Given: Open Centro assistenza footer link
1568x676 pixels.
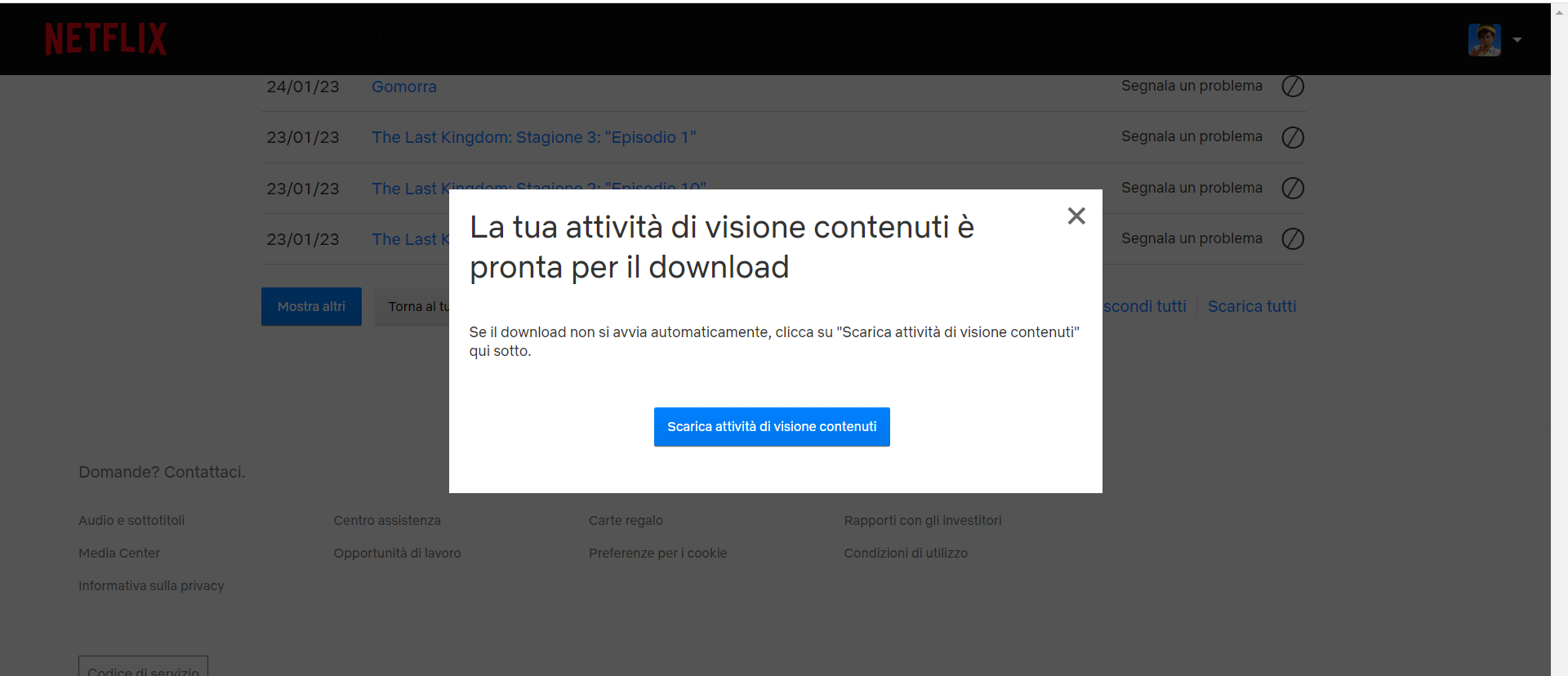Looking at the screenshot, I should (x=386, y=521).
